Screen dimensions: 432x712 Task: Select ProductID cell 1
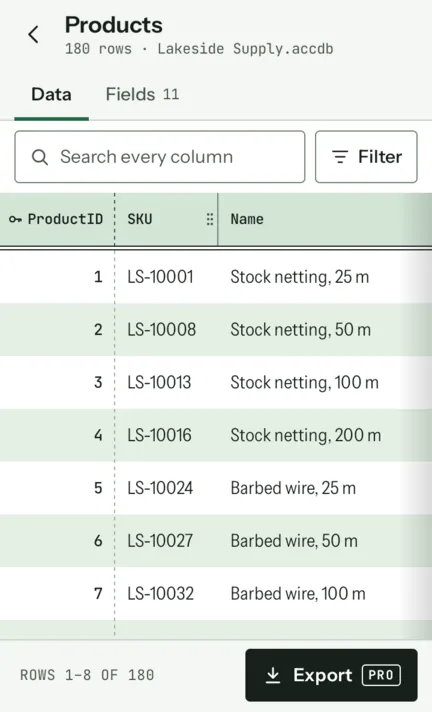tap(57, 277)
